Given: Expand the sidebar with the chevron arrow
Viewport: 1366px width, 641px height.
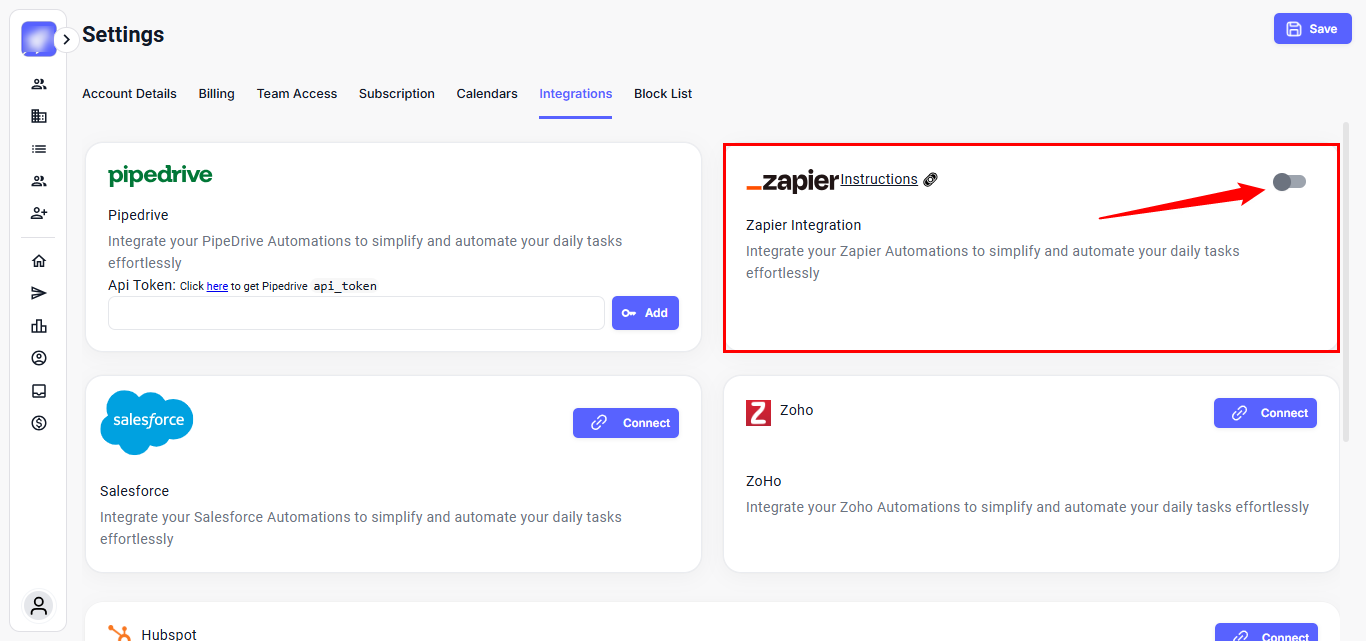Looking at the screenshot, I should [x=66, y=39].
